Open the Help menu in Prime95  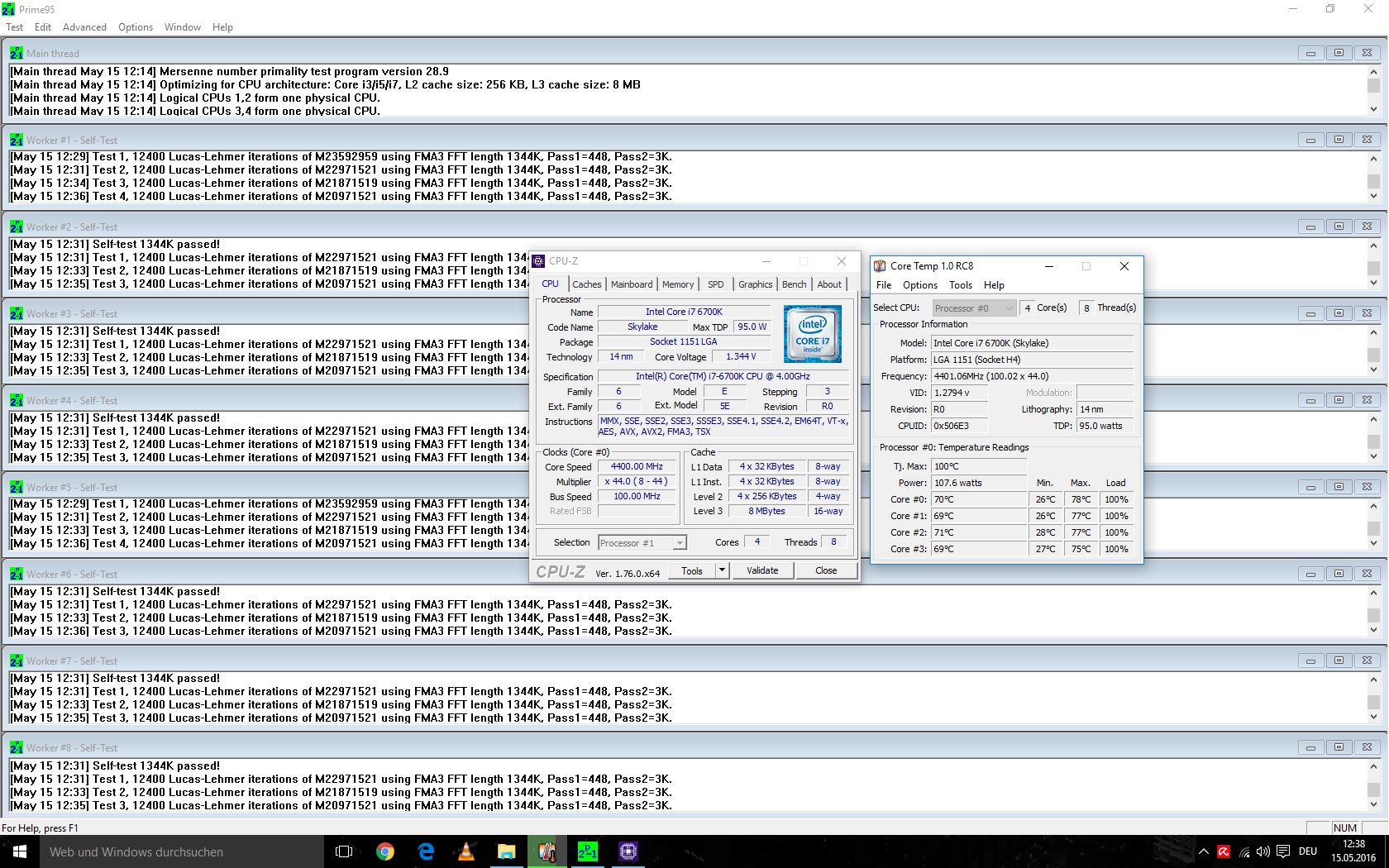tap(222, 27)
